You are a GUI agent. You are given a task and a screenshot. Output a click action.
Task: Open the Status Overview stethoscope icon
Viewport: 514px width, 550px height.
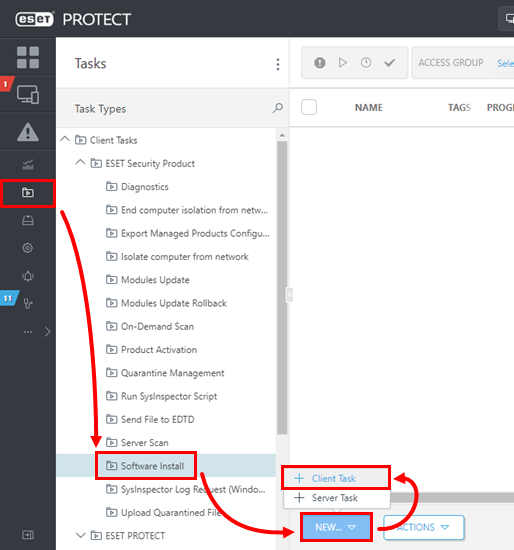coord(28,303)
